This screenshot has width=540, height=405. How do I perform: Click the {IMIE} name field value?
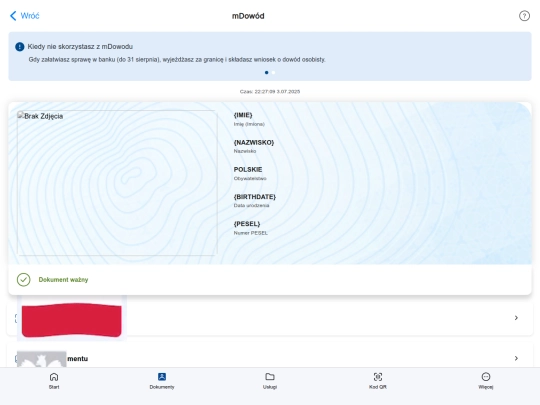coord(243,115)
